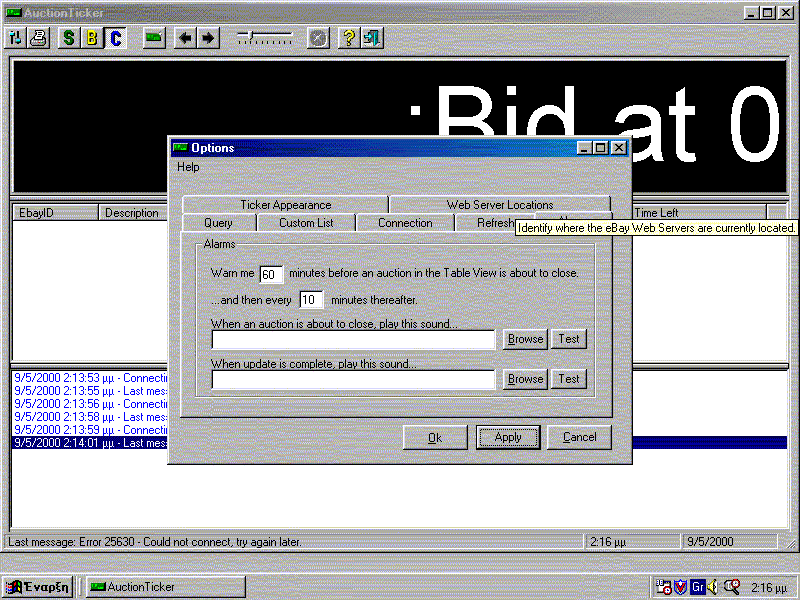
Task: Test the auction closing sound
Action: (569, 339)
